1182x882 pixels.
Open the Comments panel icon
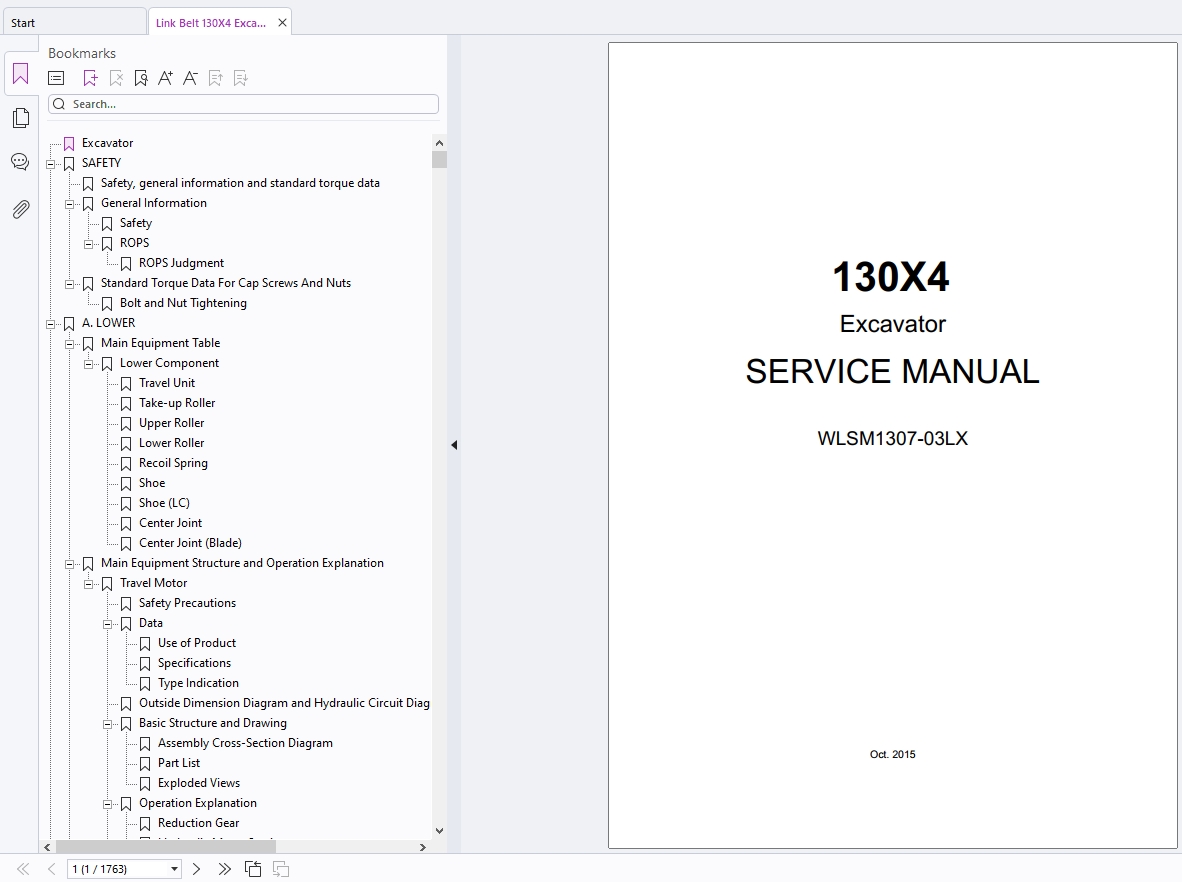click(x=20, y=162)
